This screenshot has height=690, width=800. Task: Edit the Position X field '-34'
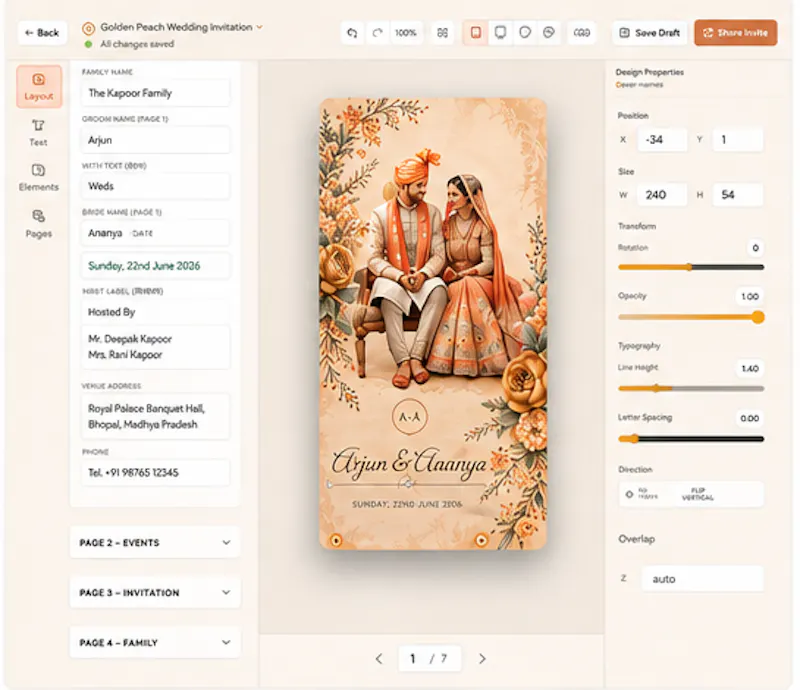click(662, 139)
